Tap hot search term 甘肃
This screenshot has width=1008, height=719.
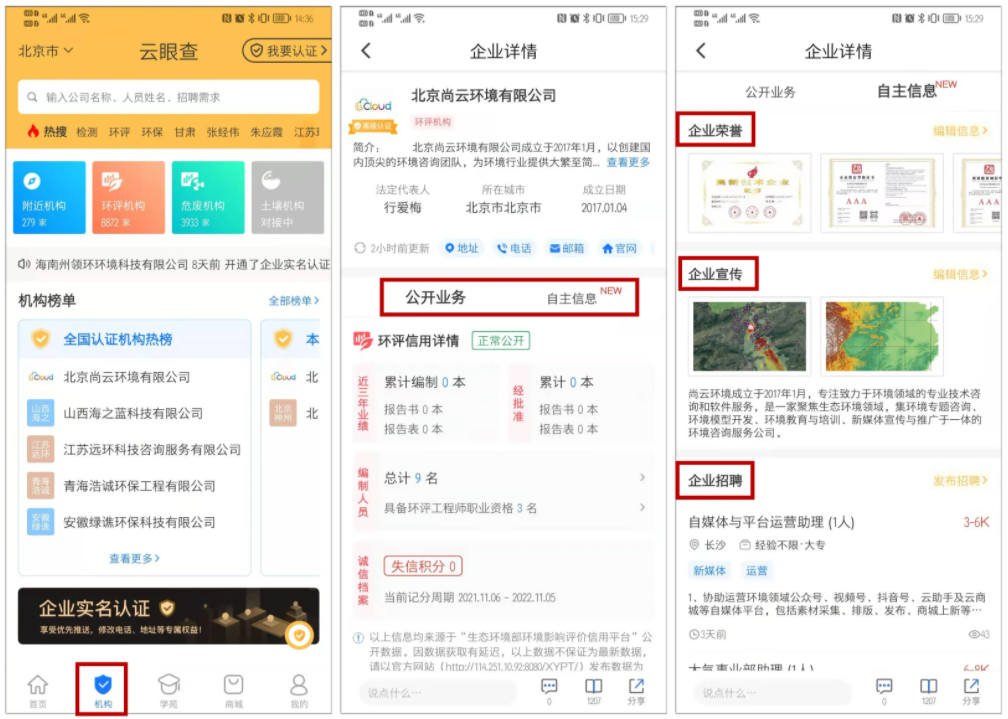click(184, 132)
